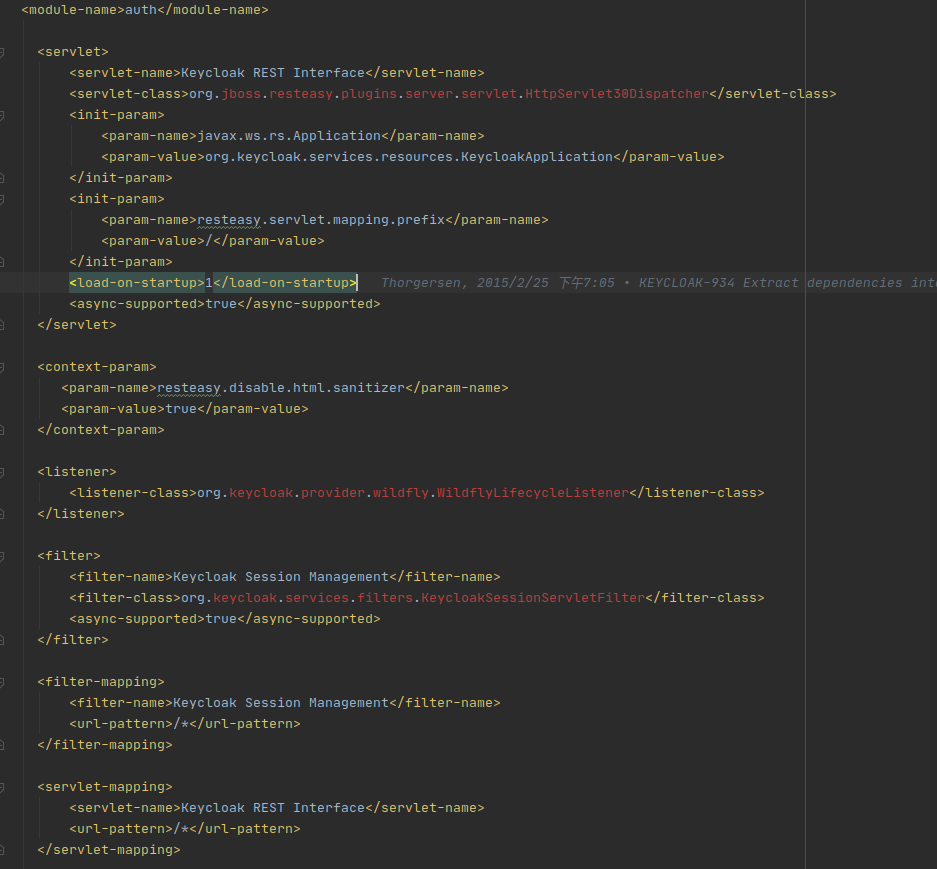Click the url-pattern line inside filter-mapping

pyautogui.click(x=185, y=724)
